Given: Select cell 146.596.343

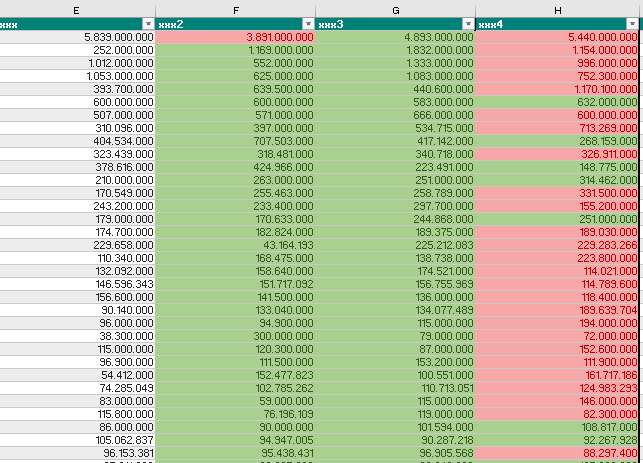Looking at the screenshot, I should (78, 284).
